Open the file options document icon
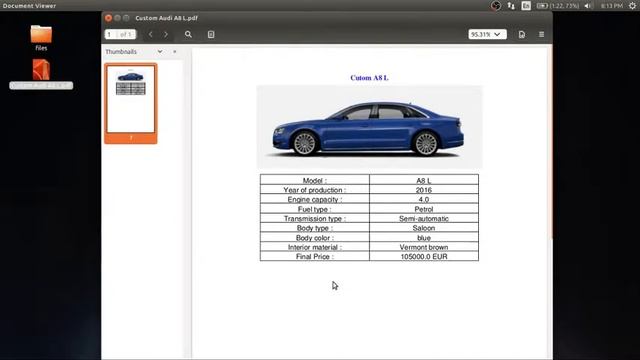 tap(522, 35)
